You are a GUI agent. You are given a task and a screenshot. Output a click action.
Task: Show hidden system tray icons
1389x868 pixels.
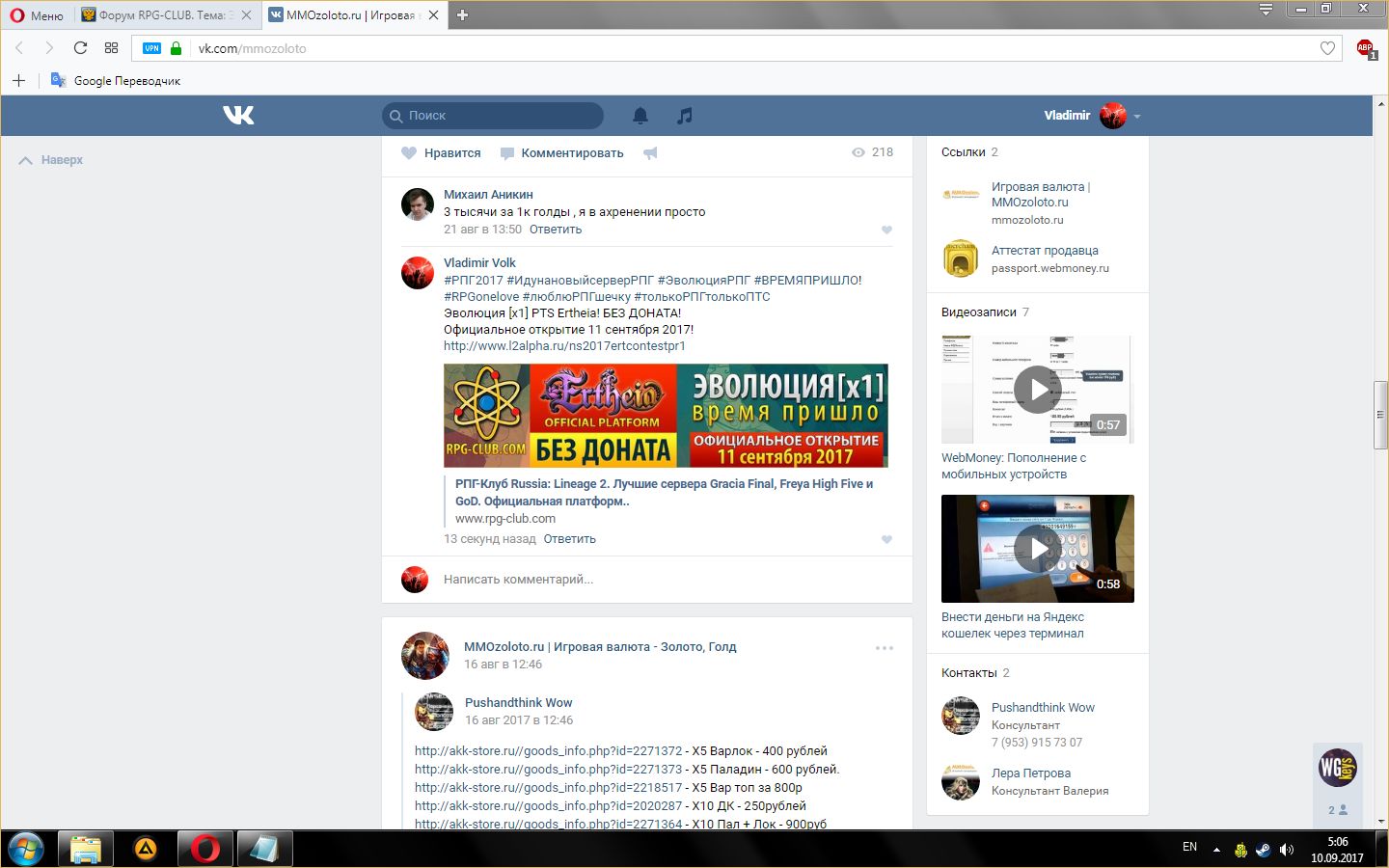[x=1216, y=850]
